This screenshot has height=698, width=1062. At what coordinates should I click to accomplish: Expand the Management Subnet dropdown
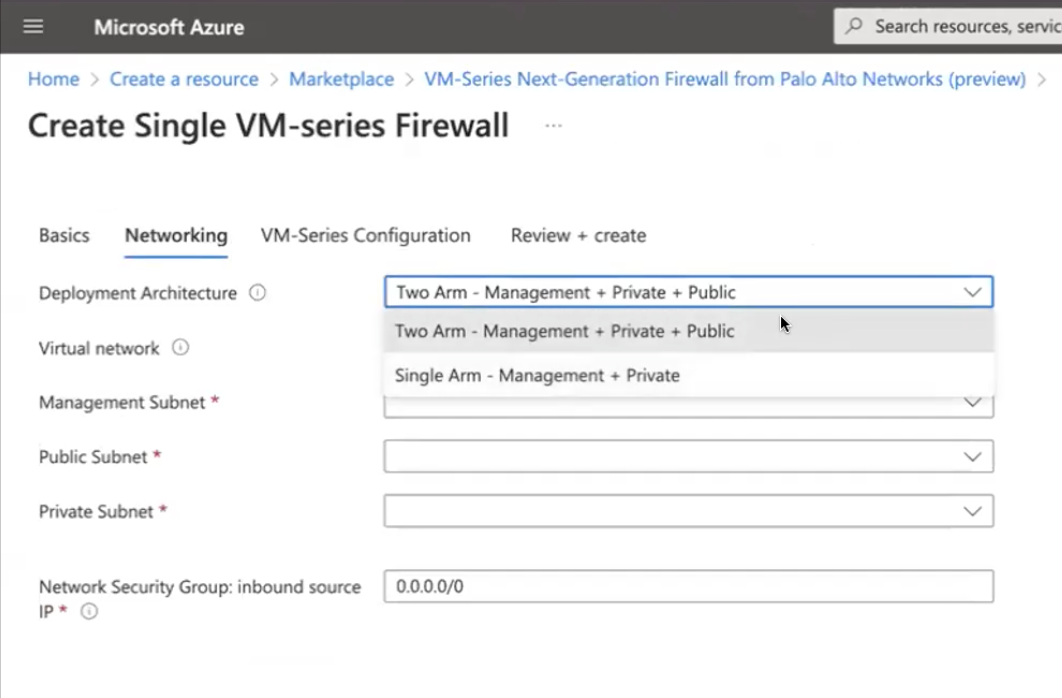click(x=972, y=403)
